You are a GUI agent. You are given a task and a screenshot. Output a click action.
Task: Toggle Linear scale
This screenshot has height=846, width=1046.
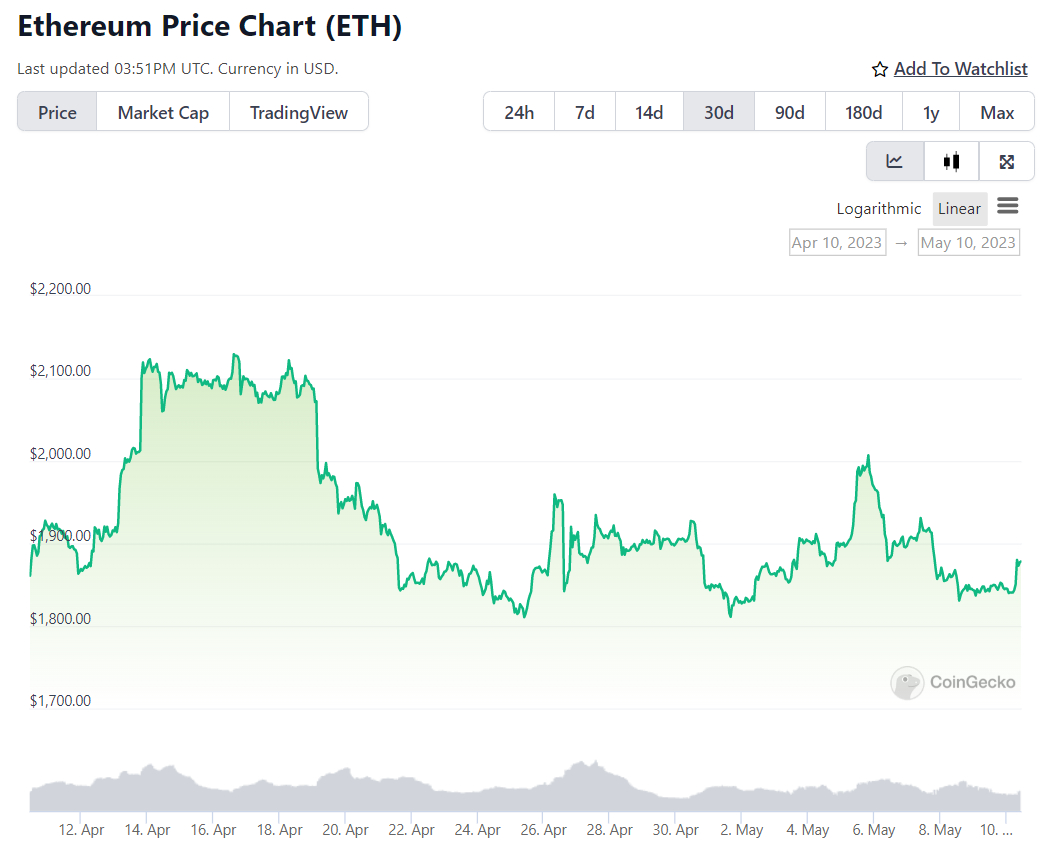[959, 208]
